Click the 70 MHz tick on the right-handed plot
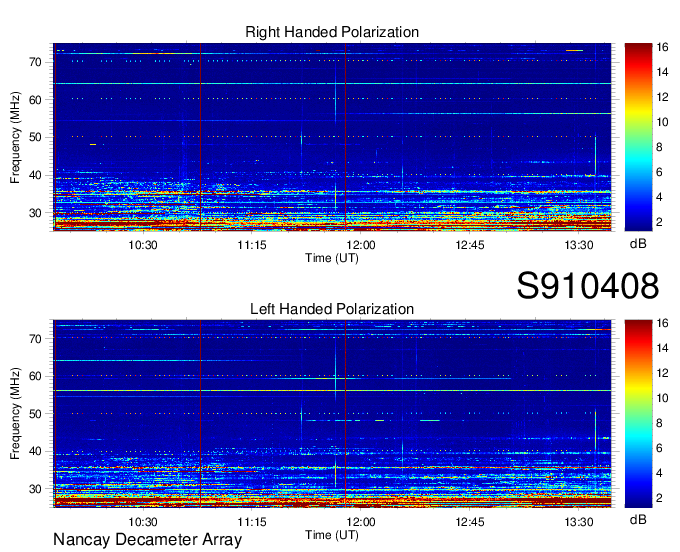The width and height of the screenshot is (680, 552). [36, 62]
